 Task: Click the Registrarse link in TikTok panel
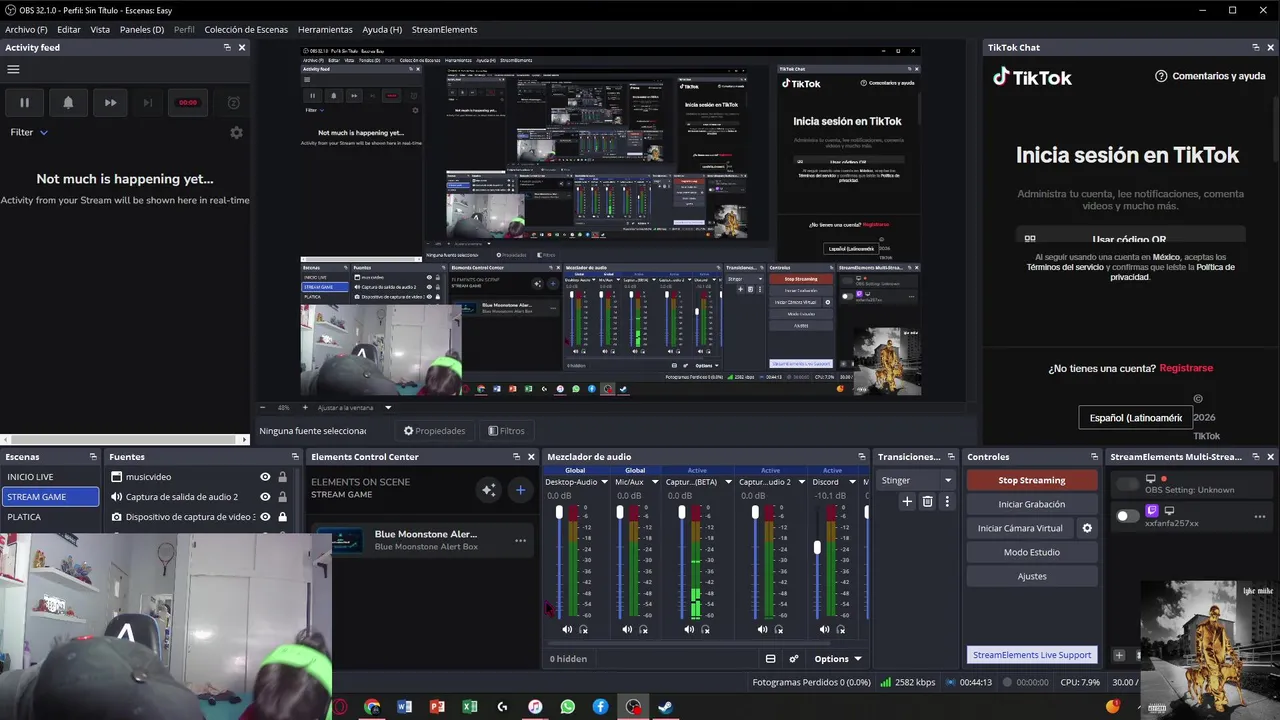[x=1186, y=368]
